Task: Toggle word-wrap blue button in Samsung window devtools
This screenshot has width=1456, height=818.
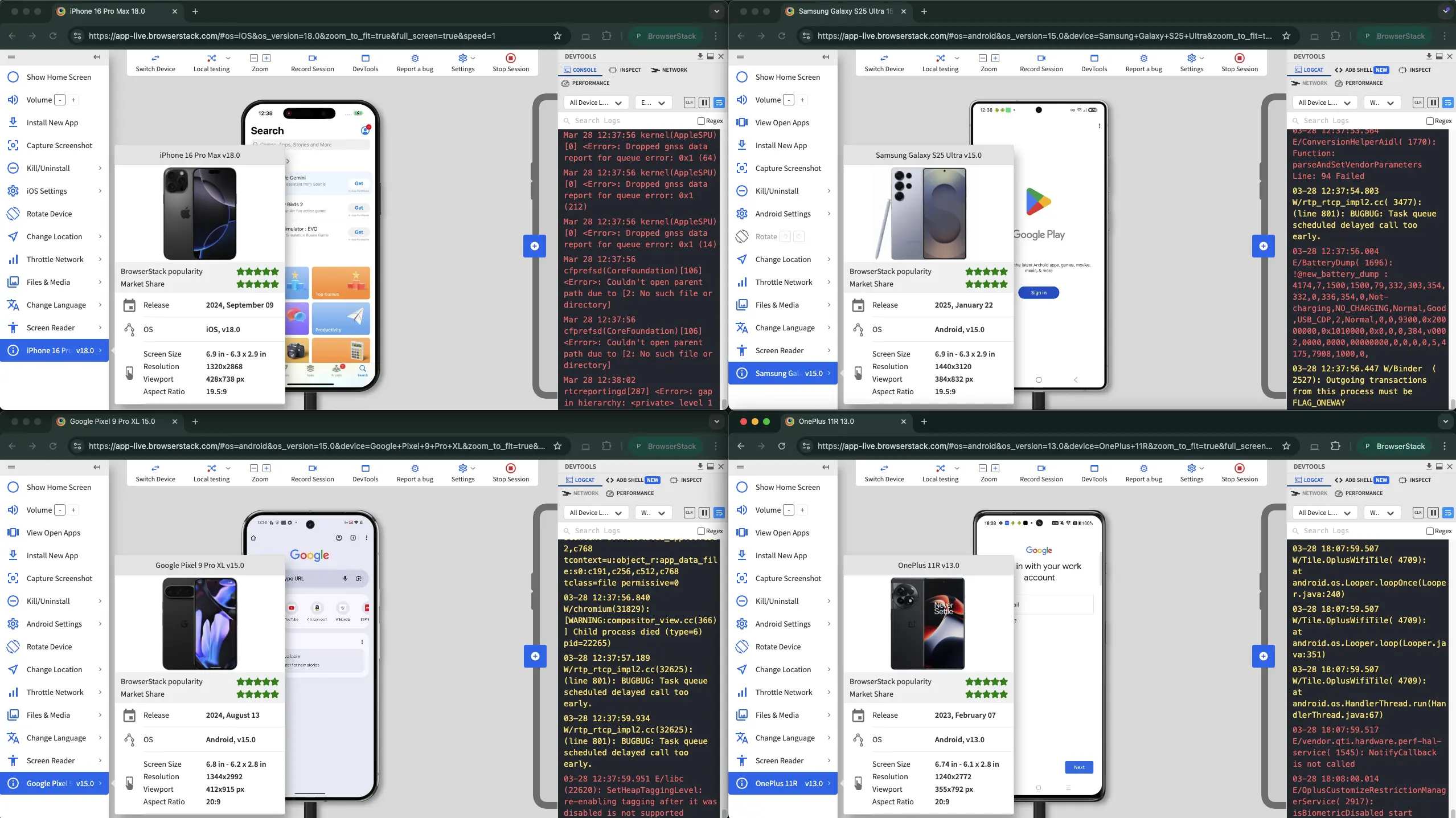Action: (1447, 103)
